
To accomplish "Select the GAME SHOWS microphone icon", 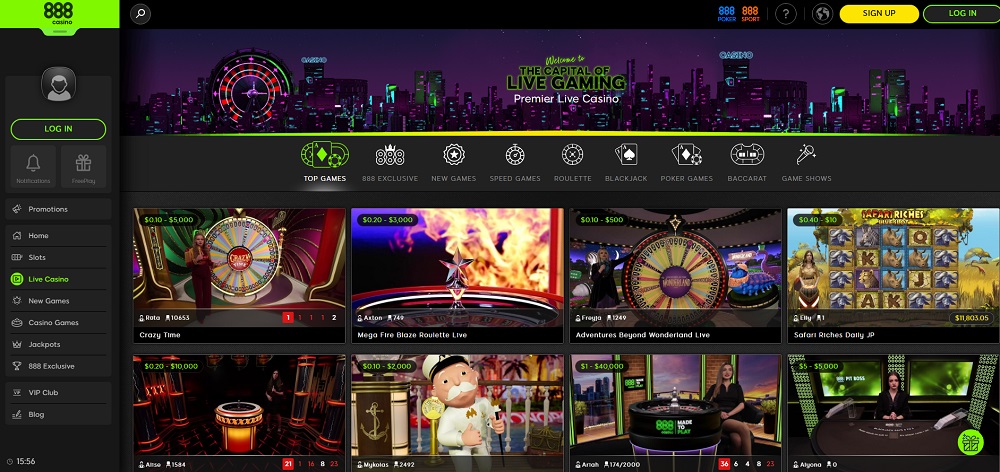I will [806, 155].
